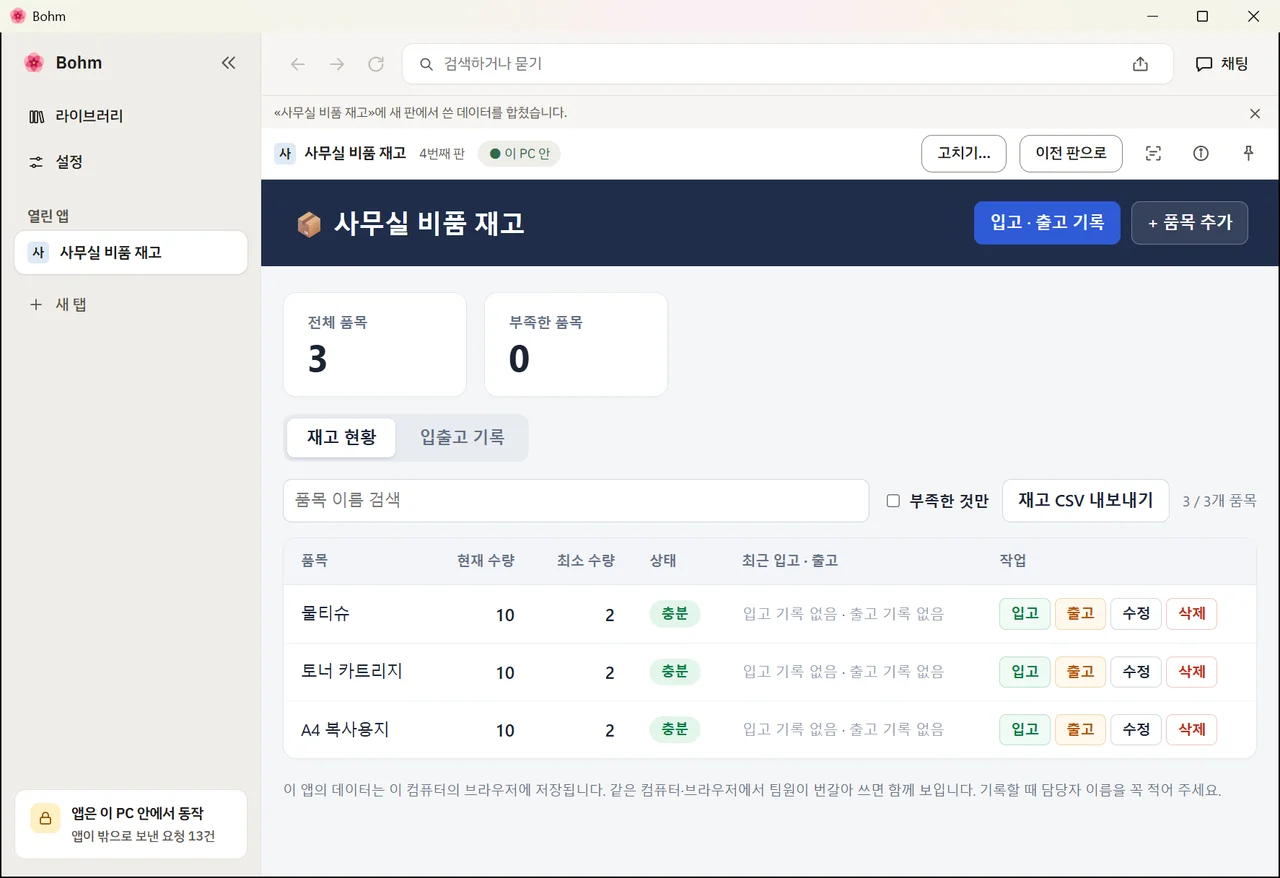
Task: Collapse the sidebar with the double chevron
Action: (228, 63)
